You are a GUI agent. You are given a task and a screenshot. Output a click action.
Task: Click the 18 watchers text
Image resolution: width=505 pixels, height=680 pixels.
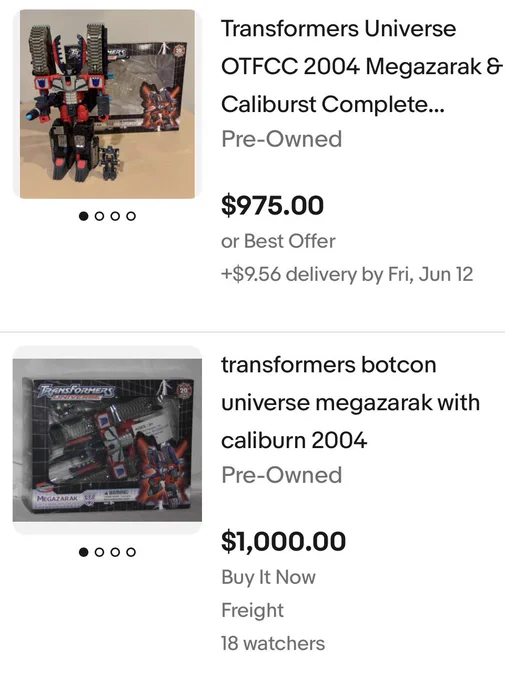(x=273, y=643)
